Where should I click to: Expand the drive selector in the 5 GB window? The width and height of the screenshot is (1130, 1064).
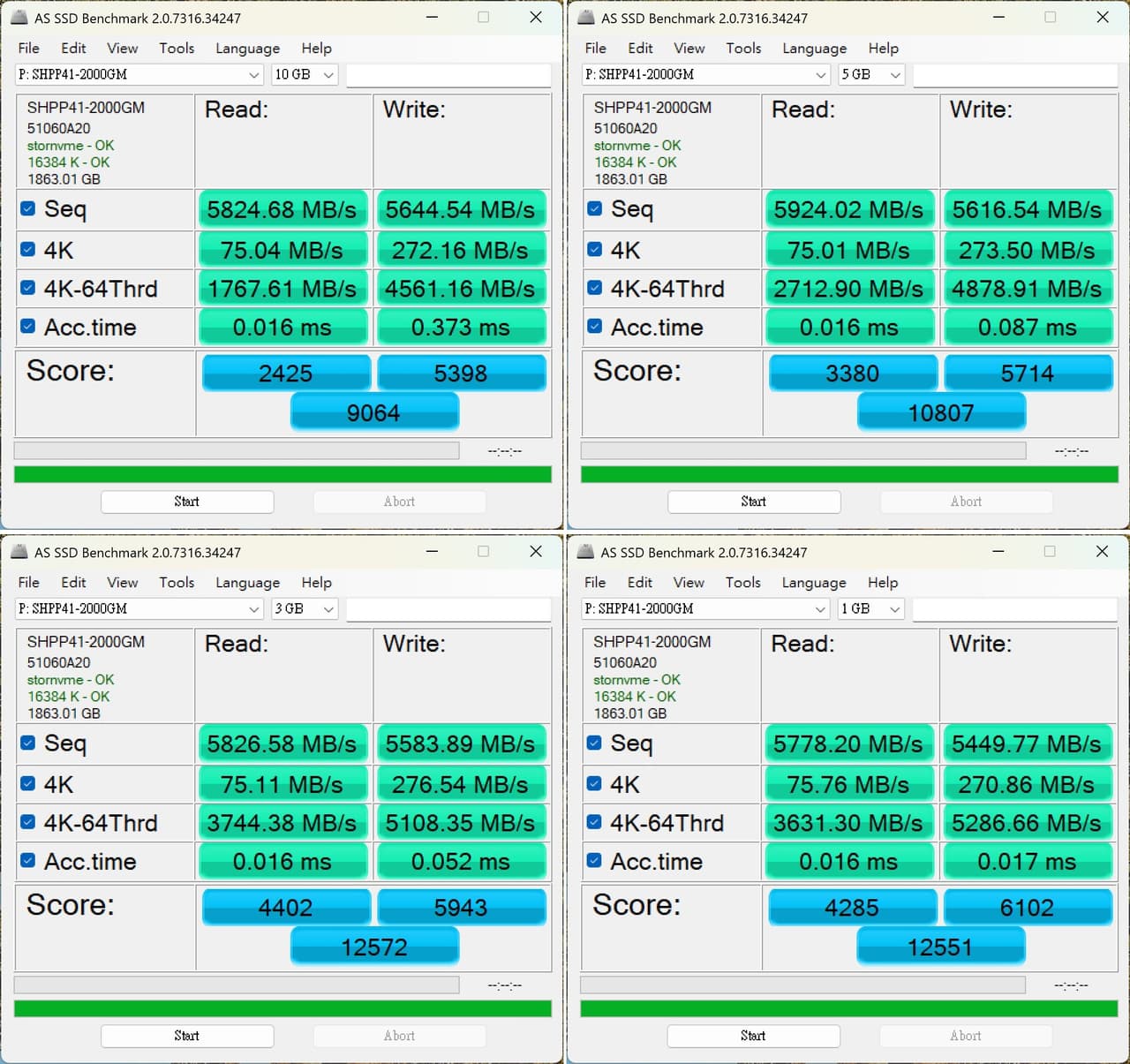[820, 75]
